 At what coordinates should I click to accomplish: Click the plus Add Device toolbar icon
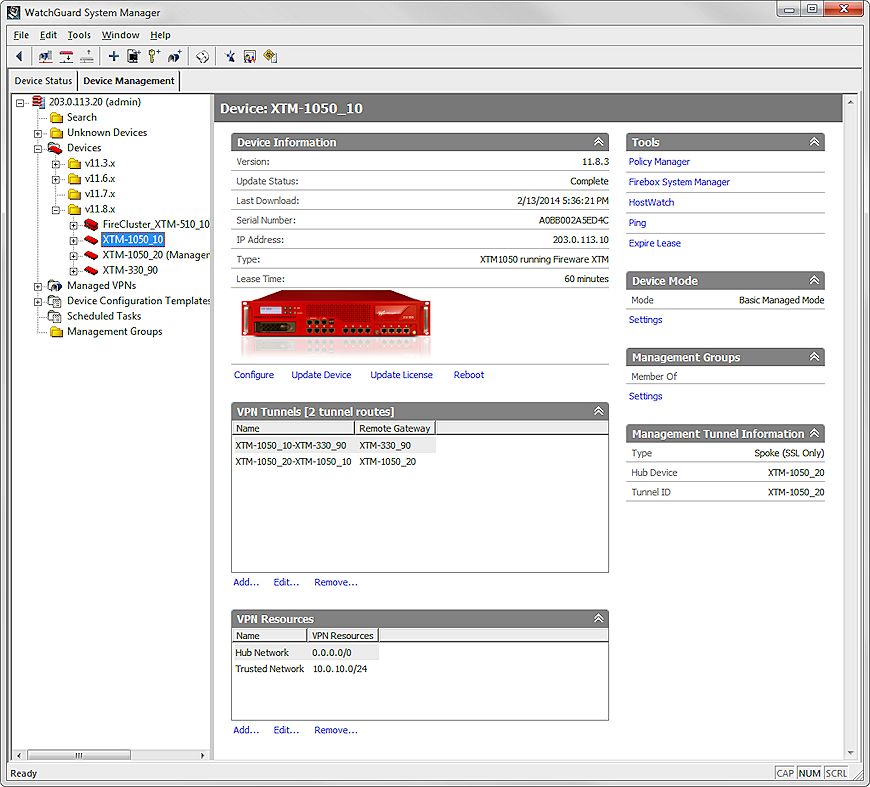coord(112,56)
